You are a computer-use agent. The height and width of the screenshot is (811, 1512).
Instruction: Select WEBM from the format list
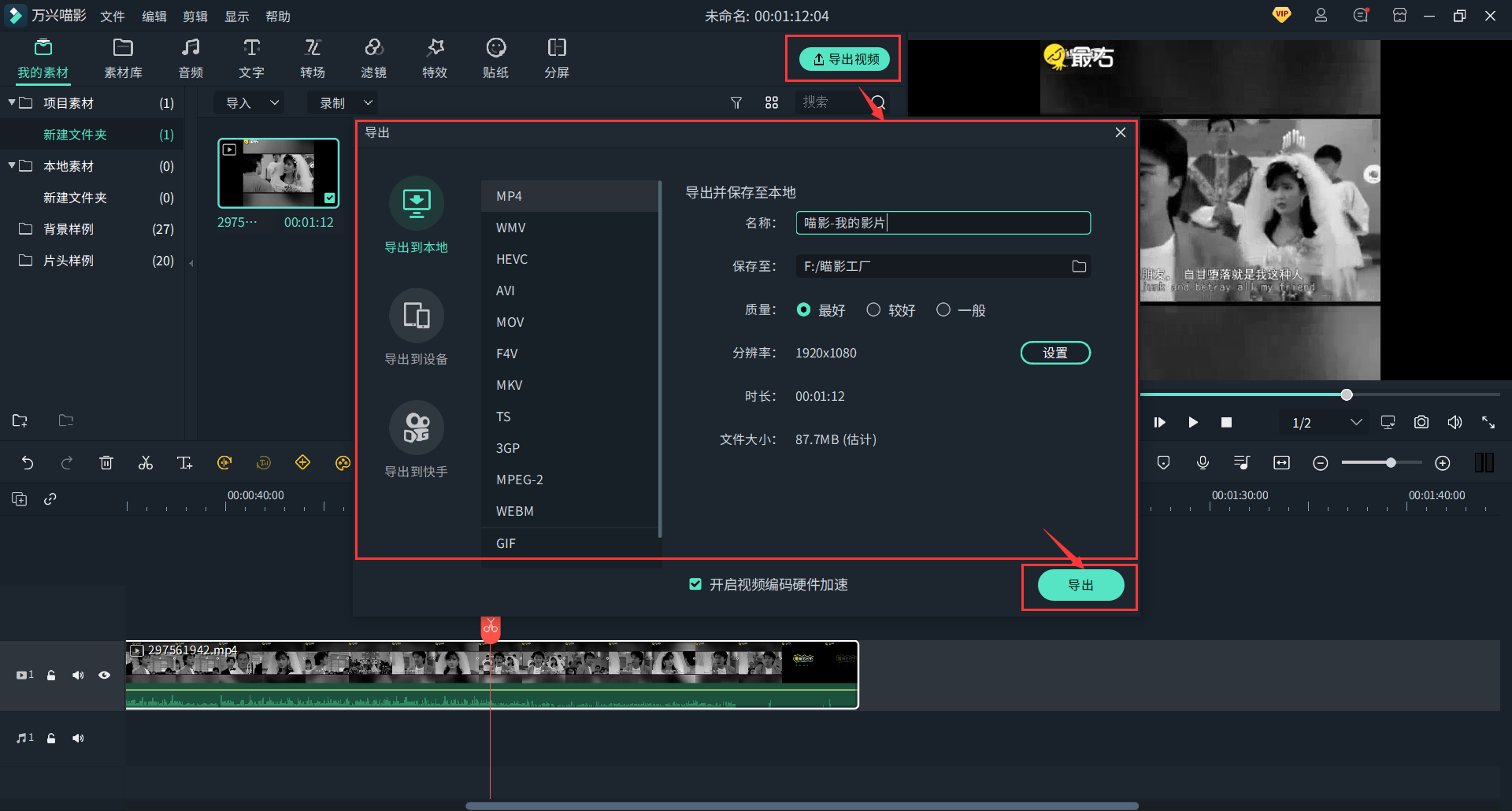click(x=514, y=510)
